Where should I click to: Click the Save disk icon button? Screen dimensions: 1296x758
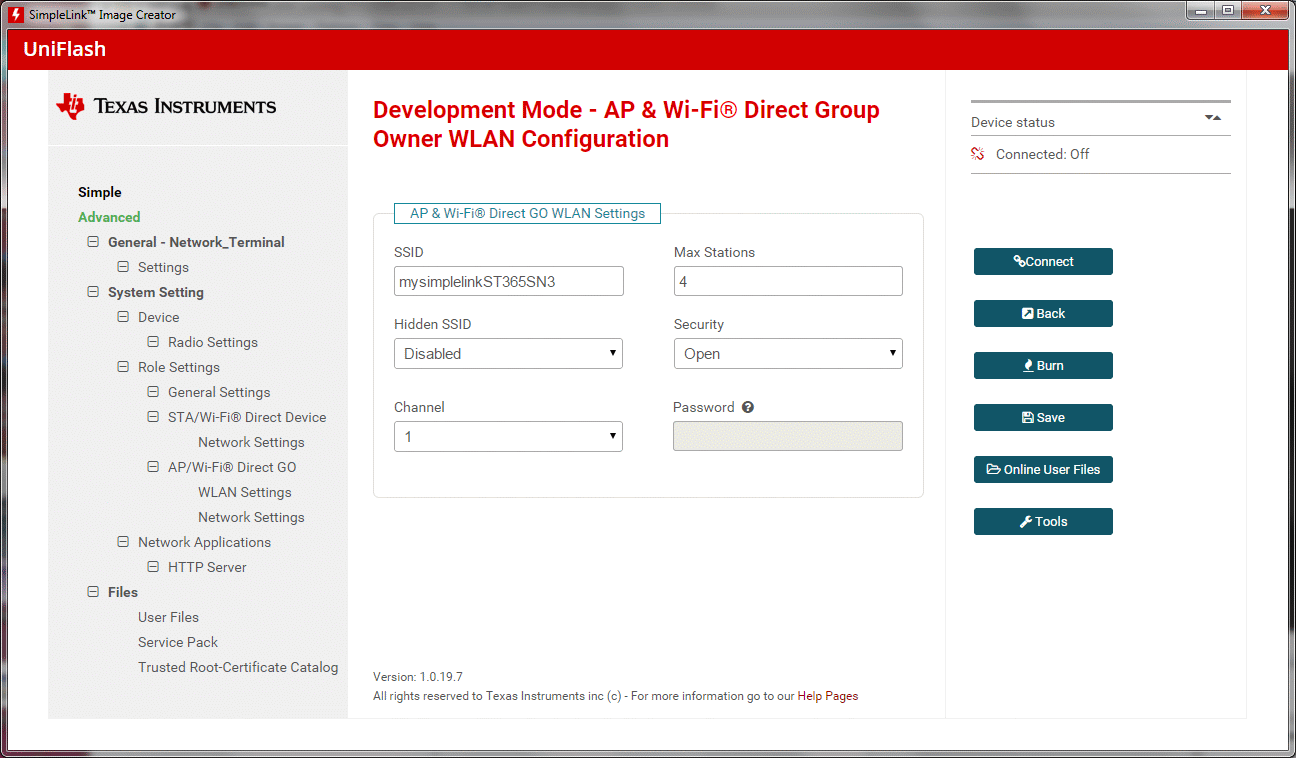coord(1026,417)
